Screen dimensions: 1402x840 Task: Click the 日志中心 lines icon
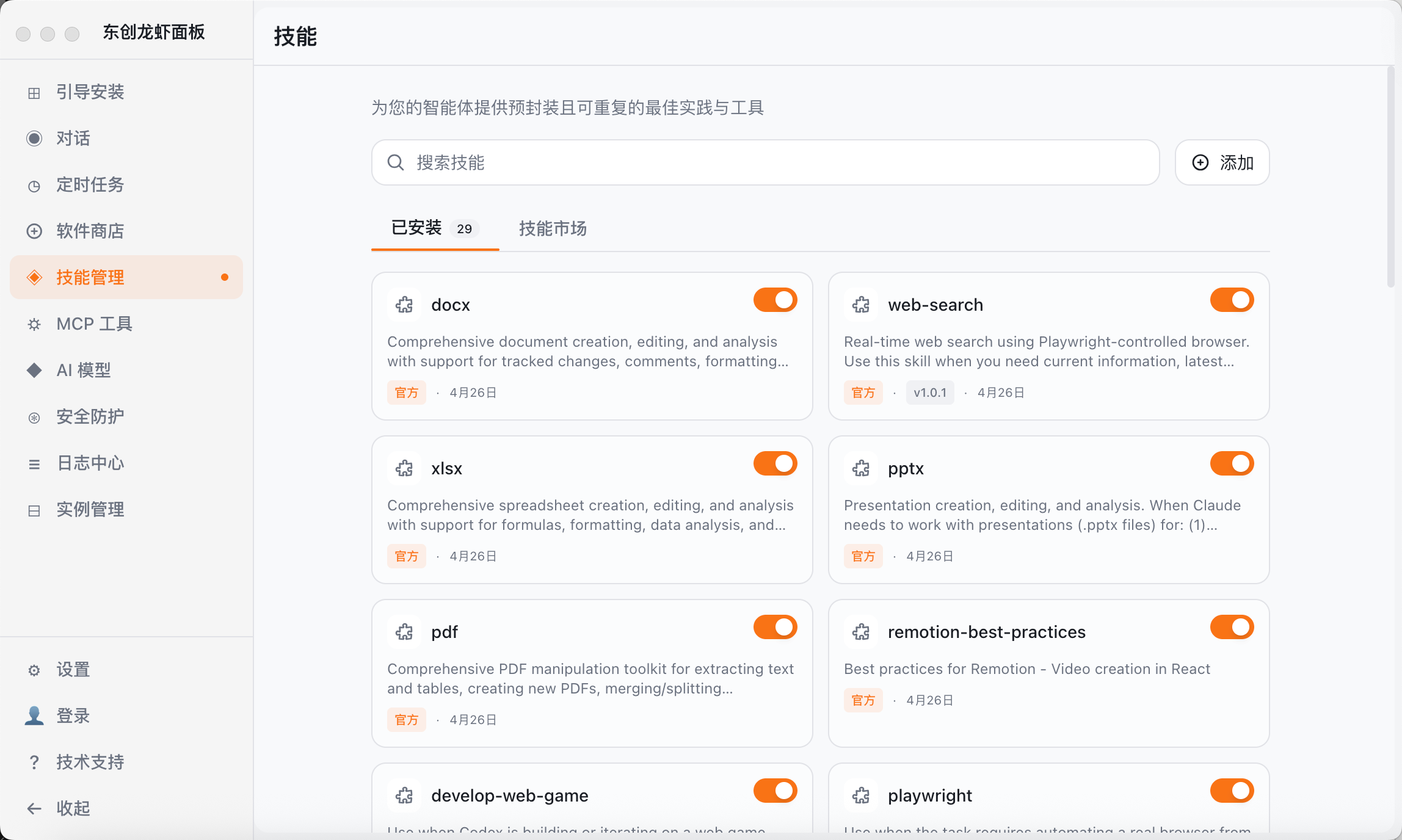click(x=34, y=464)
